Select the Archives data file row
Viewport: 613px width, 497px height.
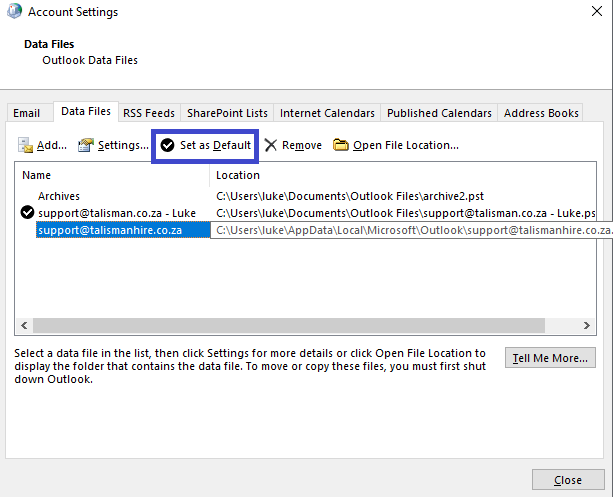click(x=305, y=196)
